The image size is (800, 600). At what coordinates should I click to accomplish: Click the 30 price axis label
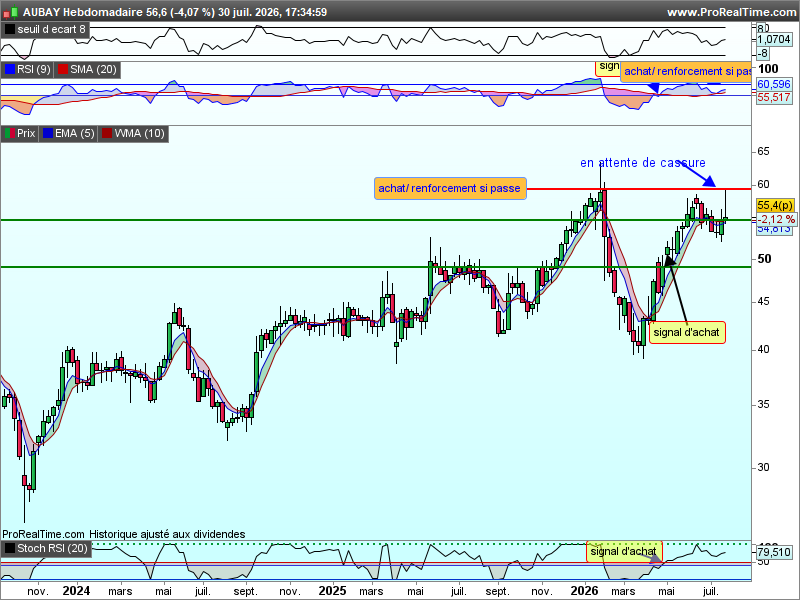(763, 467)
